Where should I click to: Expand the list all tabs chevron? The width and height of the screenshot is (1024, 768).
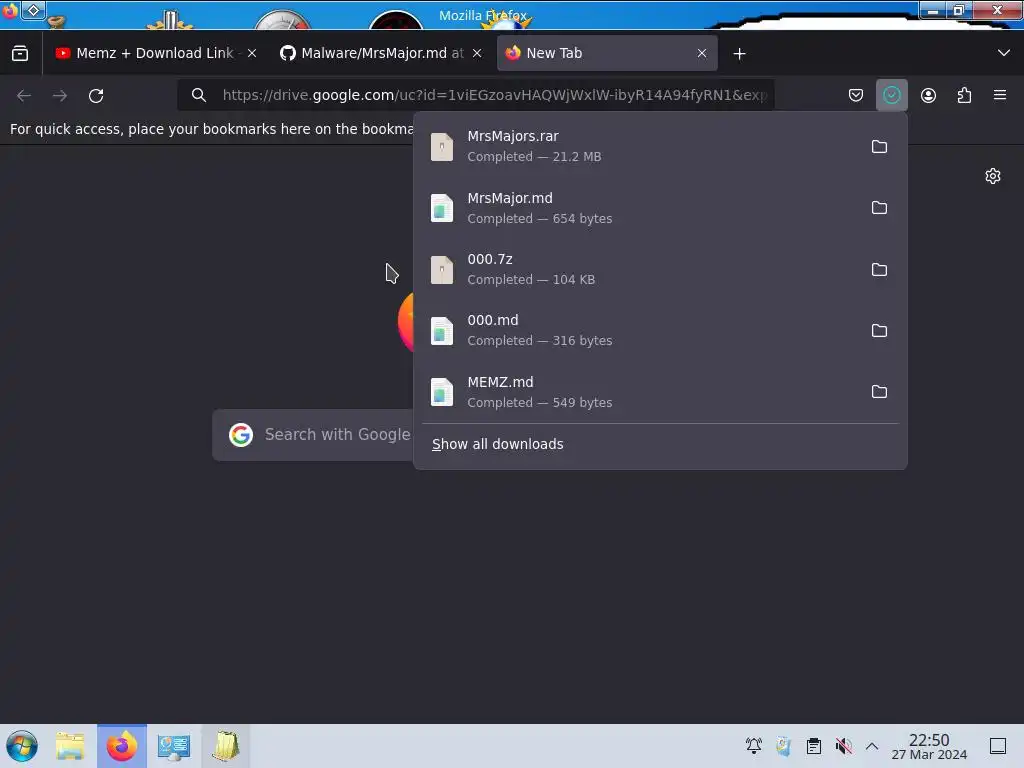click(1004, 53)
